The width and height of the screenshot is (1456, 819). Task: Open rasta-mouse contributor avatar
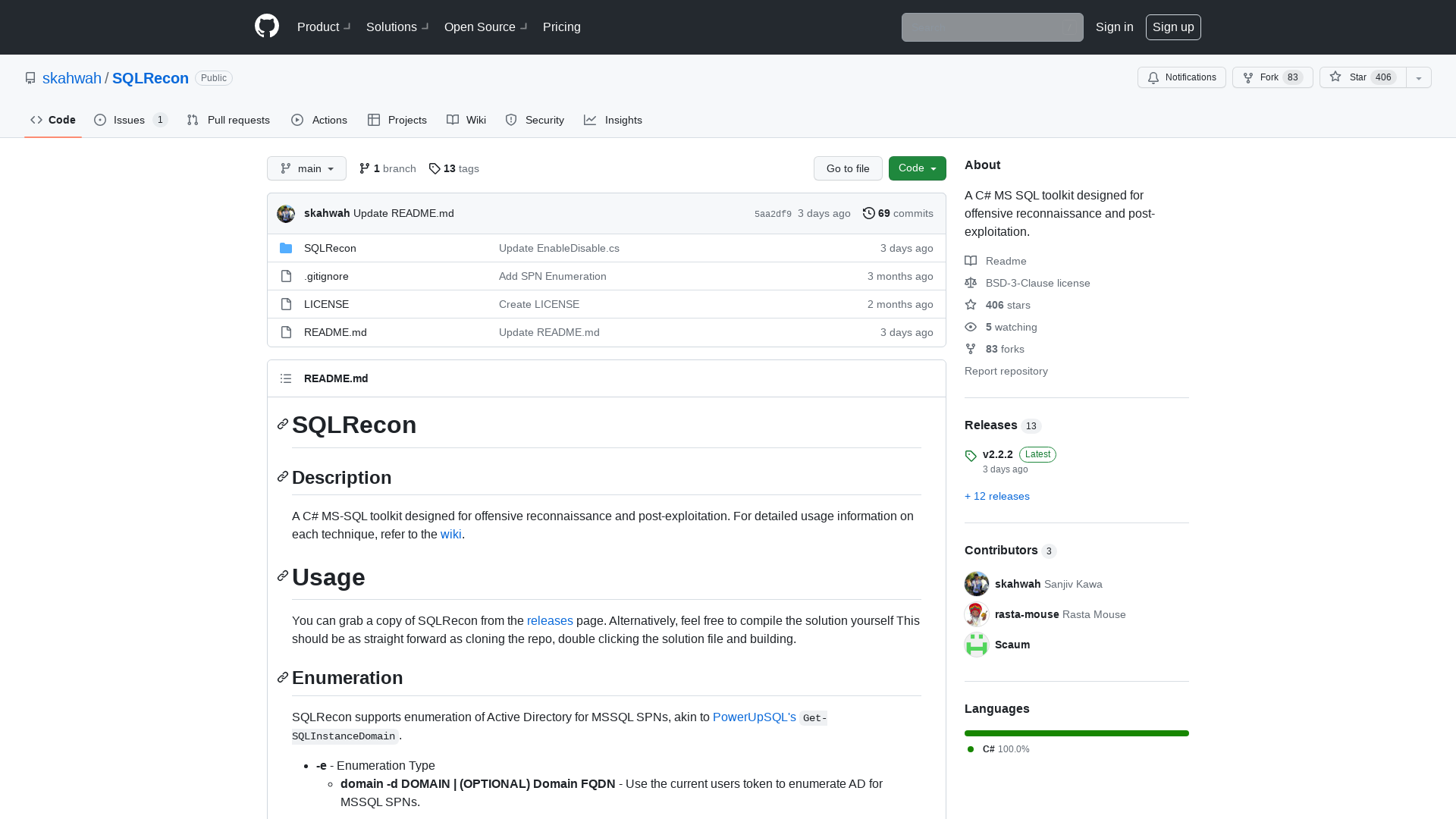point(977,614)
